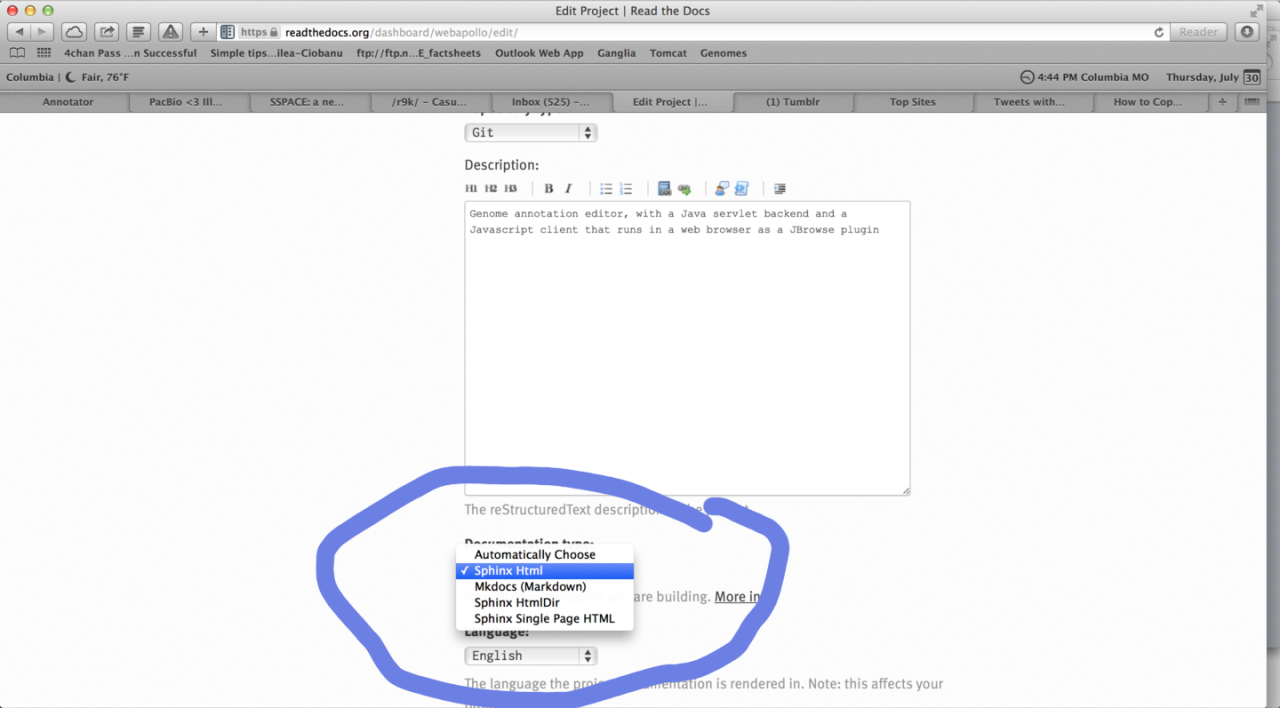Open the Safari downloads button
Image resolution: width=1280 pixels, height=708 pixels.
click(1247, 32)
